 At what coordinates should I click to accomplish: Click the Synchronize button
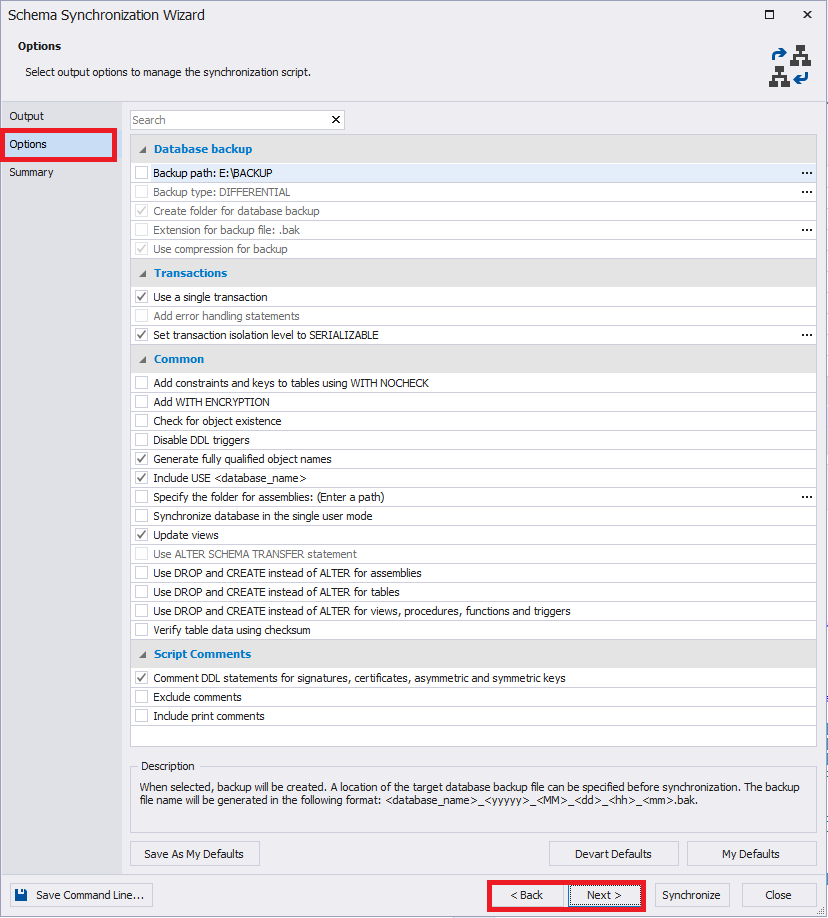pos(692,895)
